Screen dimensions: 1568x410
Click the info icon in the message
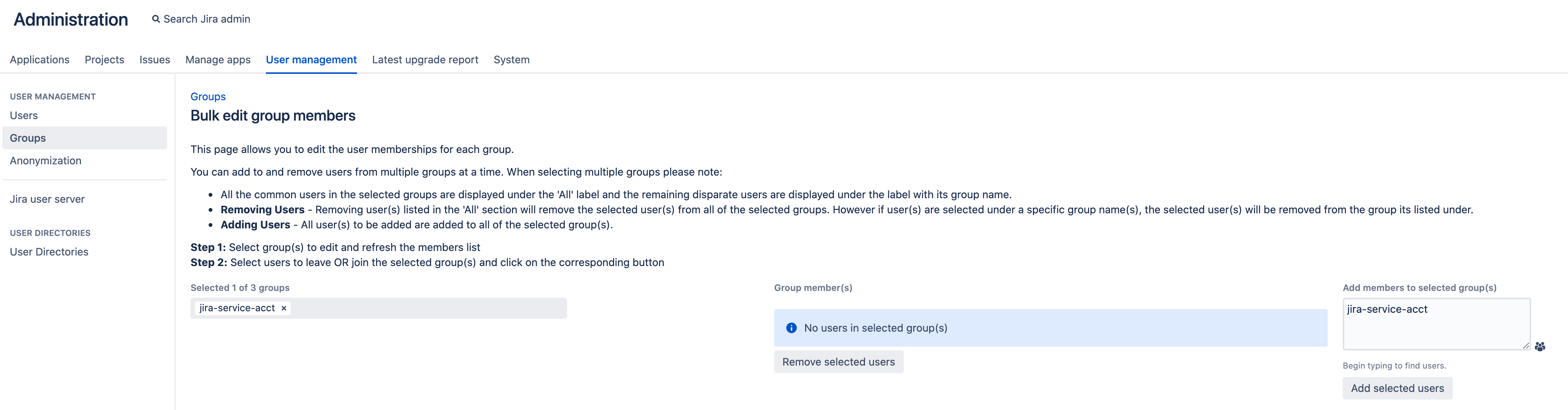791,328
